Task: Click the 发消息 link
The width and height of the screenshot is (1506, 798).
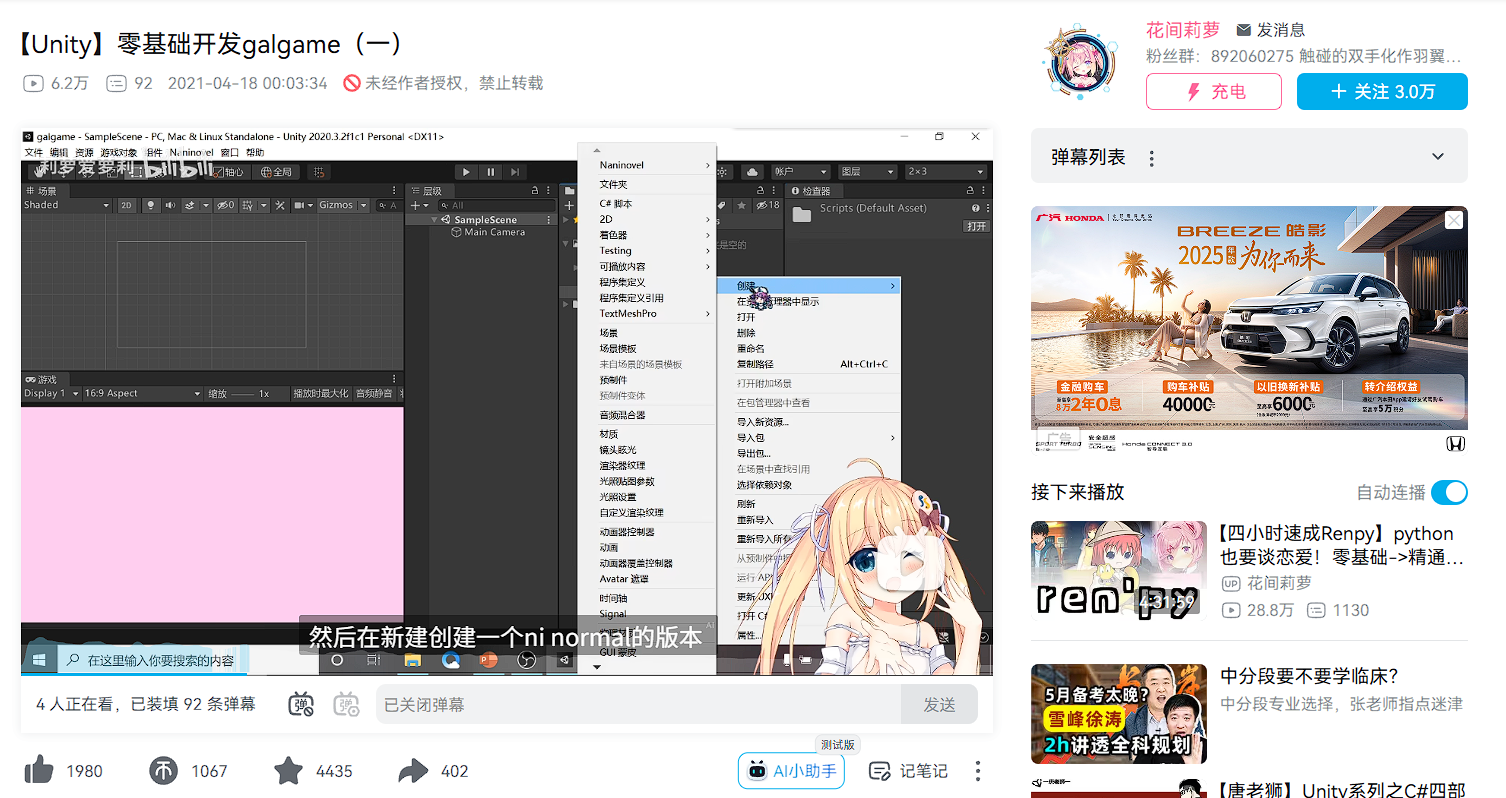Action: 1271,30
